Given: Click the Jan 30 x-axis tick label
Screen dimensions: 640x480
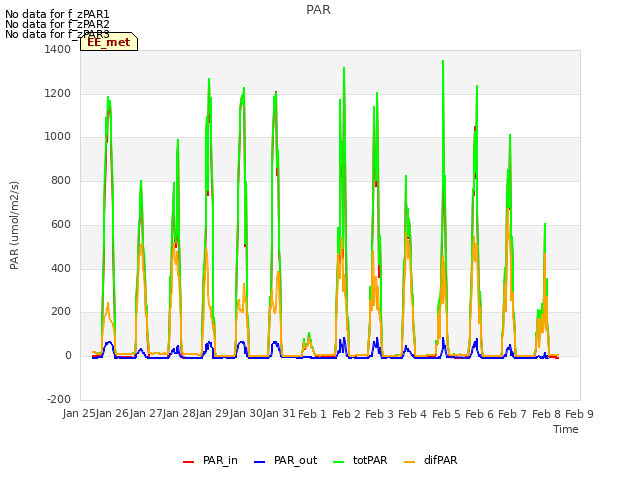Looking at the screenshot, I should pos(246,413).
